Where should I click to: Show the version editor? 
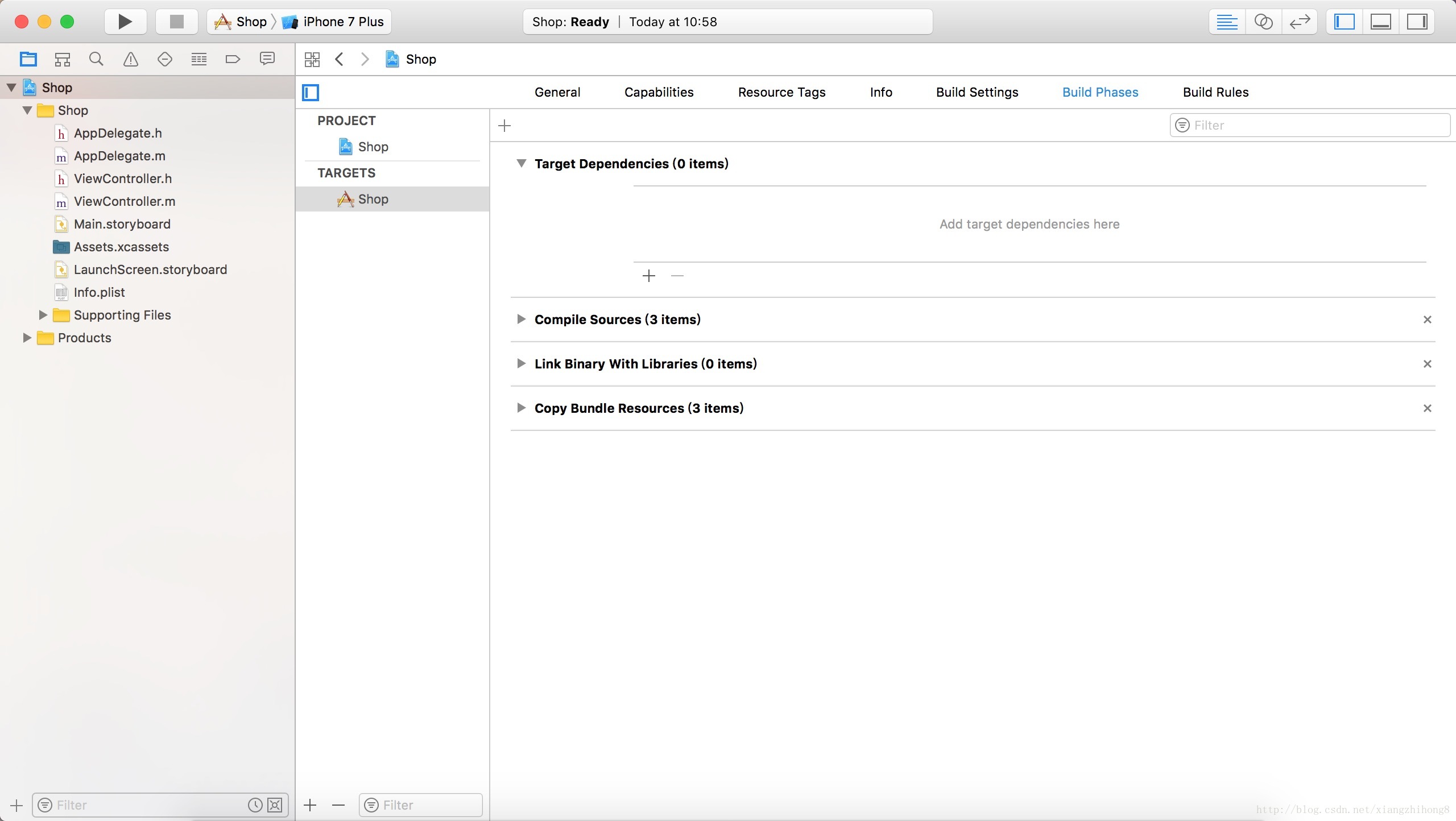click(x=1300, y=22)
